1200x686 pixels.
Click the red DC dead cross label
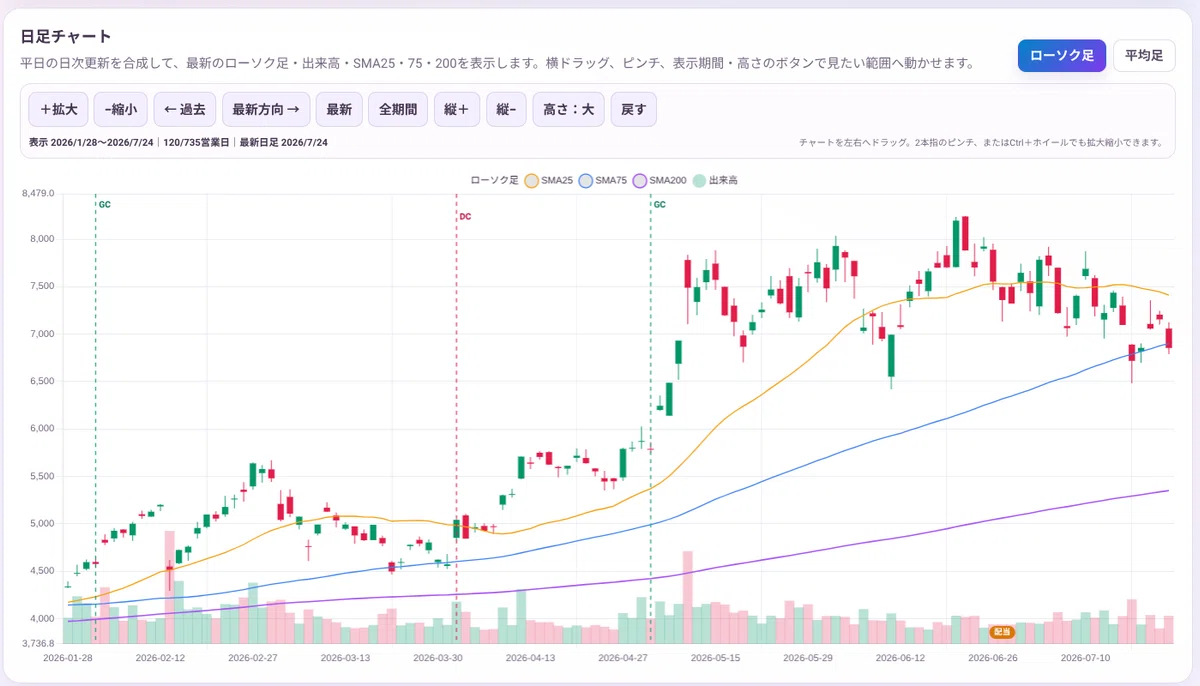click(x=465, y=216)
